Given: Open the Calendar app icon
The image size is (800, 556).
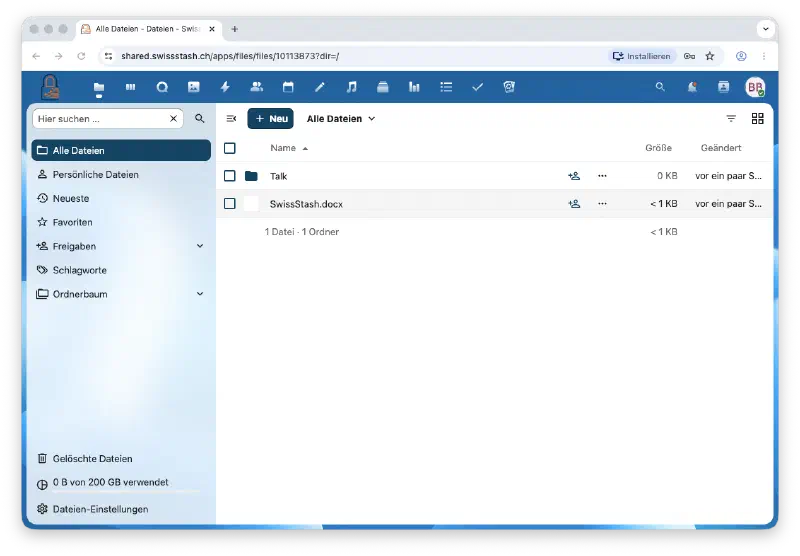Looking at the screenshot, I should click(x=288, y=87).
